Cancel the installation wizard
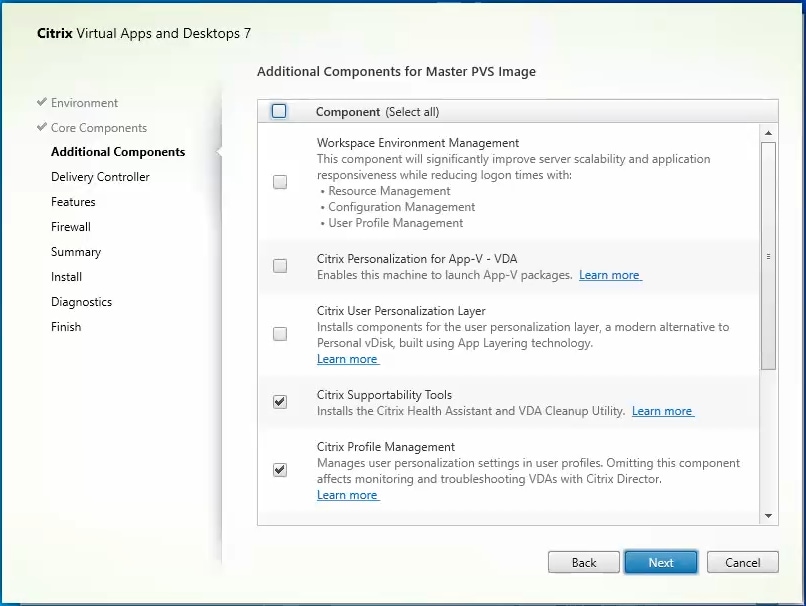Image resolution: width=806 pixels, height=606 pixels. click(x=743, y=562)
